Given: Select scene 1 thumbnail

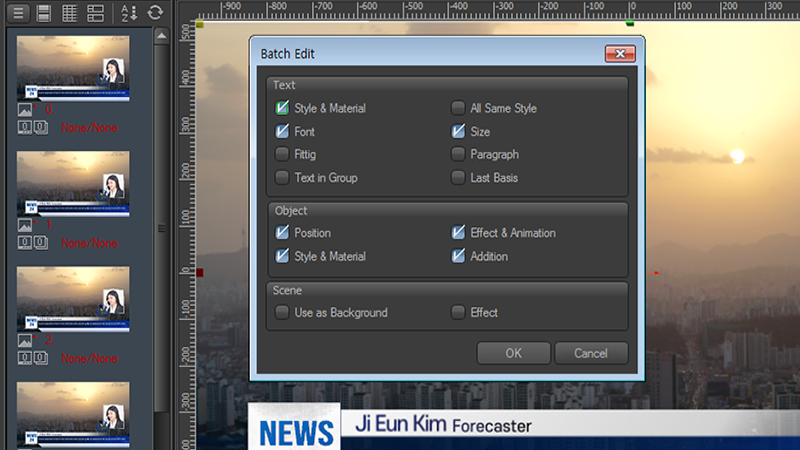Looking at the screenshot, I should [x=73, y=183].
